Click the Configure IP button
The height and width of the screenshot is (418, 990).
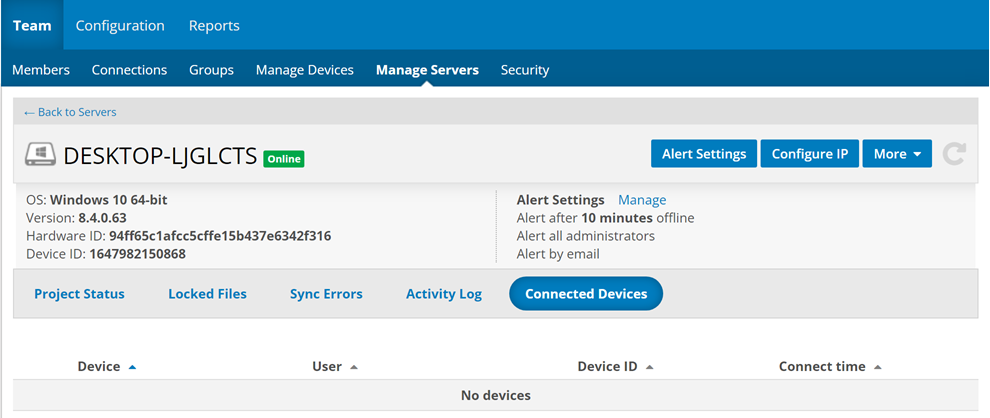point(809,154)
